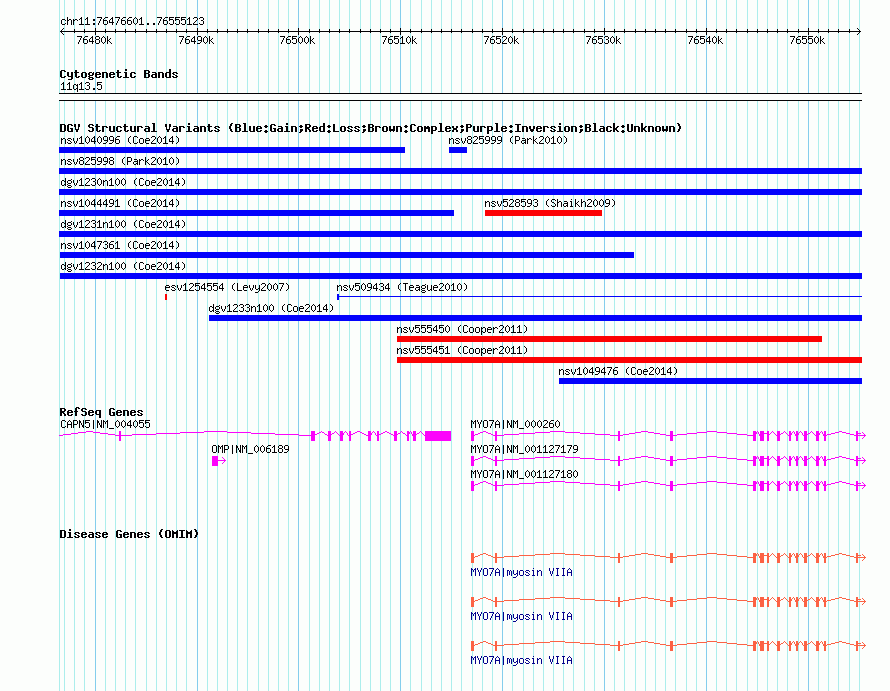Image resolution: width=890 pixels, height=691 pixels.
Task: Click the nsv1040996 (Coe2014) gain bar
Action: [232, 150]
